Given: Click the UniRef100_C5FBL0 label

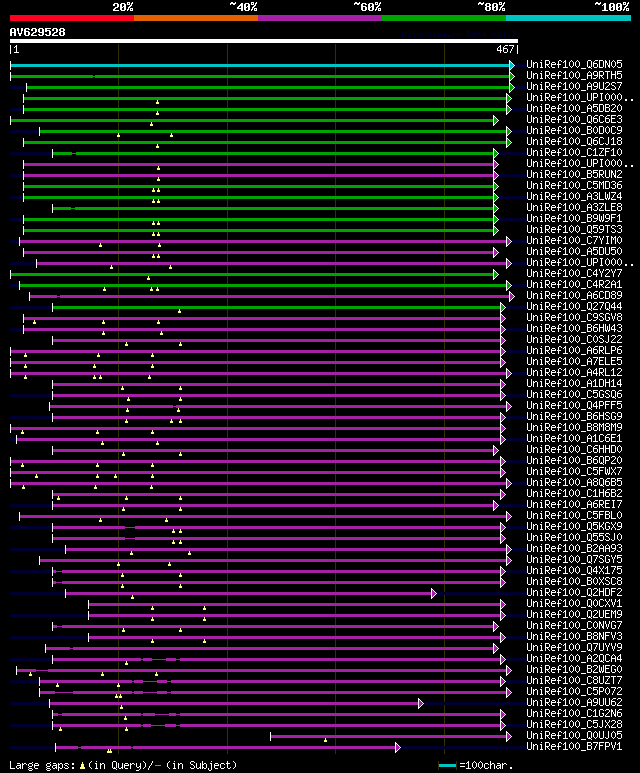Looking at the screenshot, I should pyautogui.click(x=574, y=516).
